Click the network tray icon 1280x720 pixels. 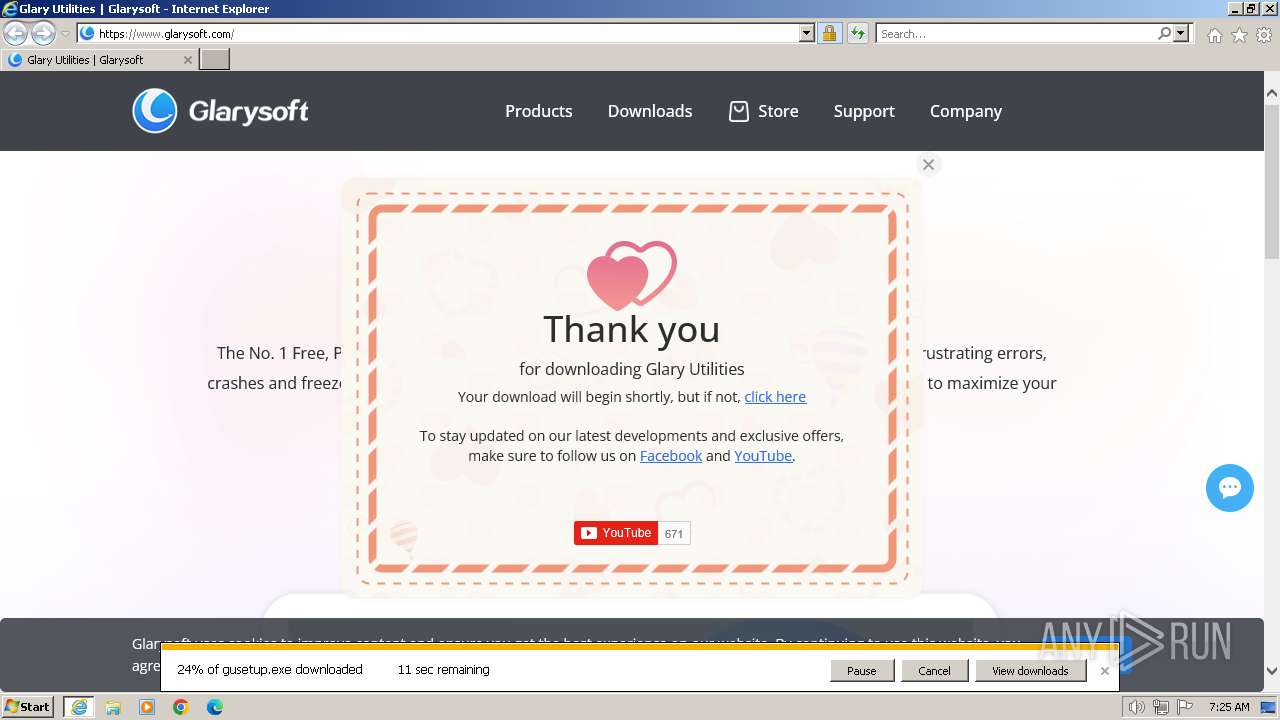point(1160,707)
